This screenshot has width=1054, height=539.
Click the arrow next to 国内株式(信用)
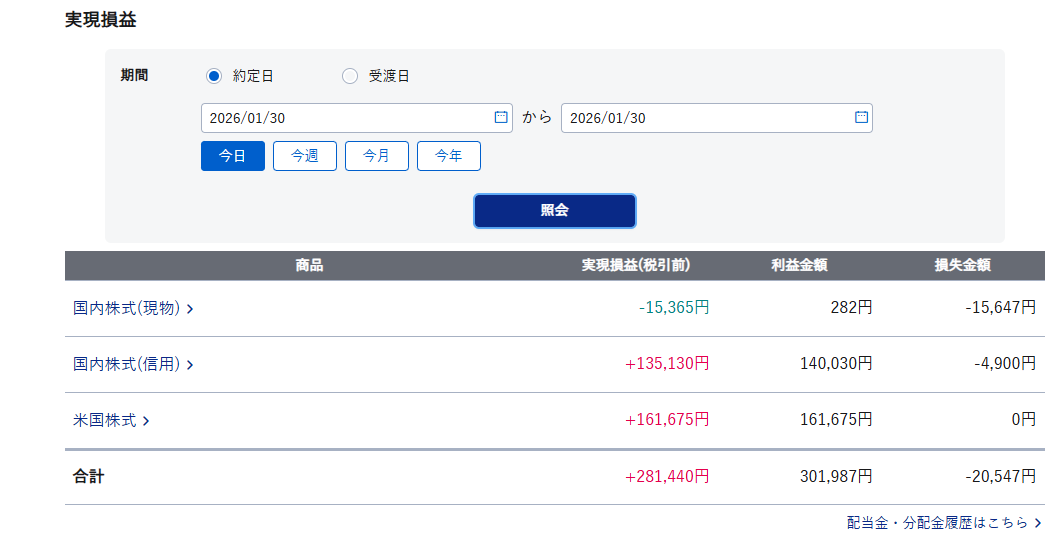tap(190, 365)
